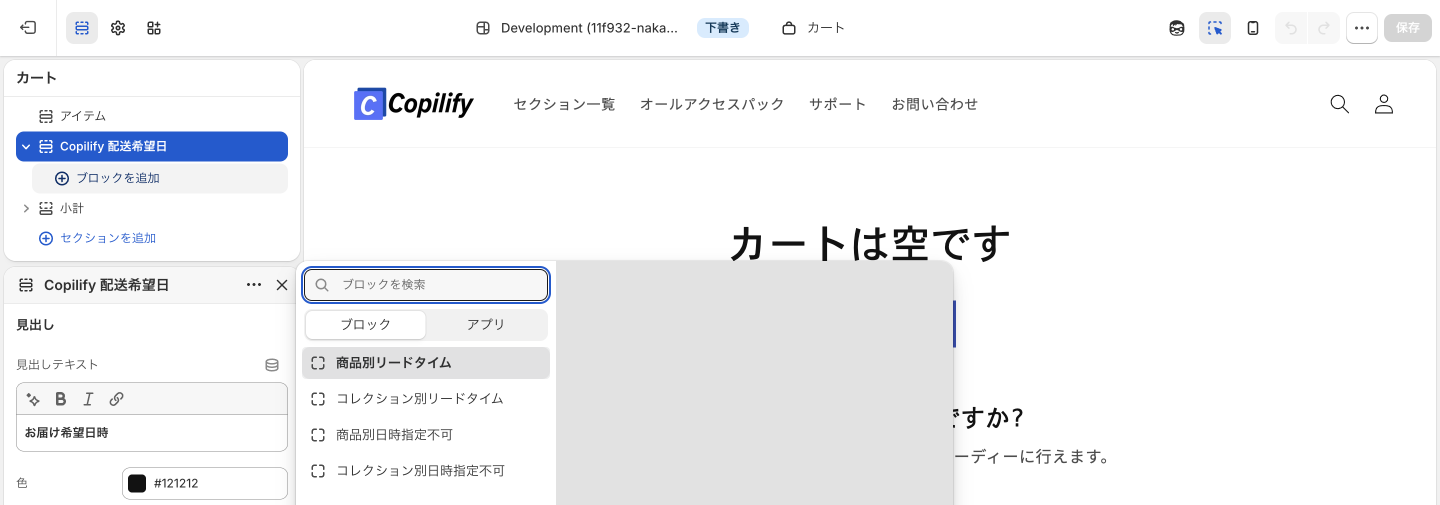
Task: Close the Copilify 配送希望日 settings panel
Action: point(282,285)
